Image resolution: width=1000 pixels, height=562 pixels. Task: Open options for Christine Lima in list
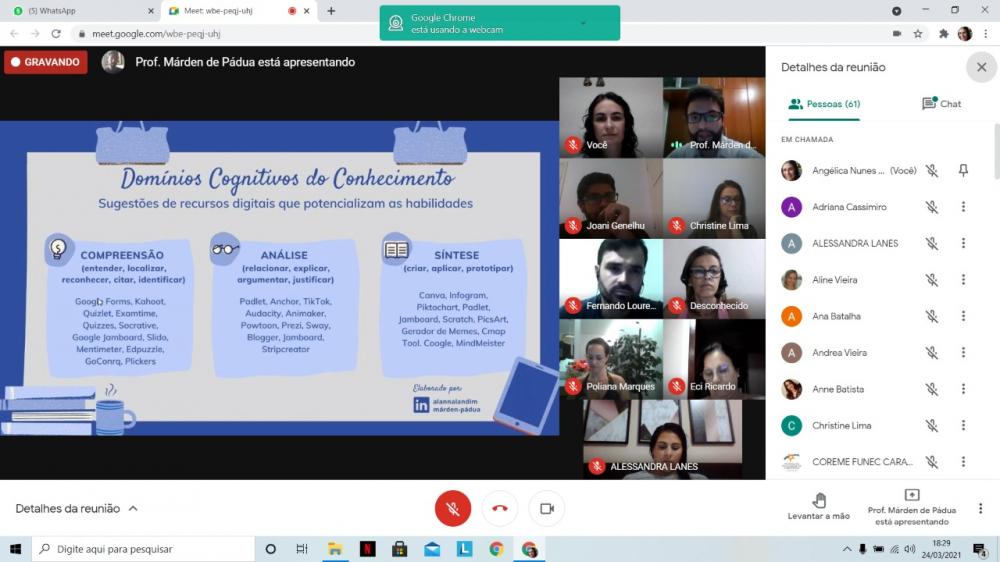pyautogui.click(x=963, y=425)
